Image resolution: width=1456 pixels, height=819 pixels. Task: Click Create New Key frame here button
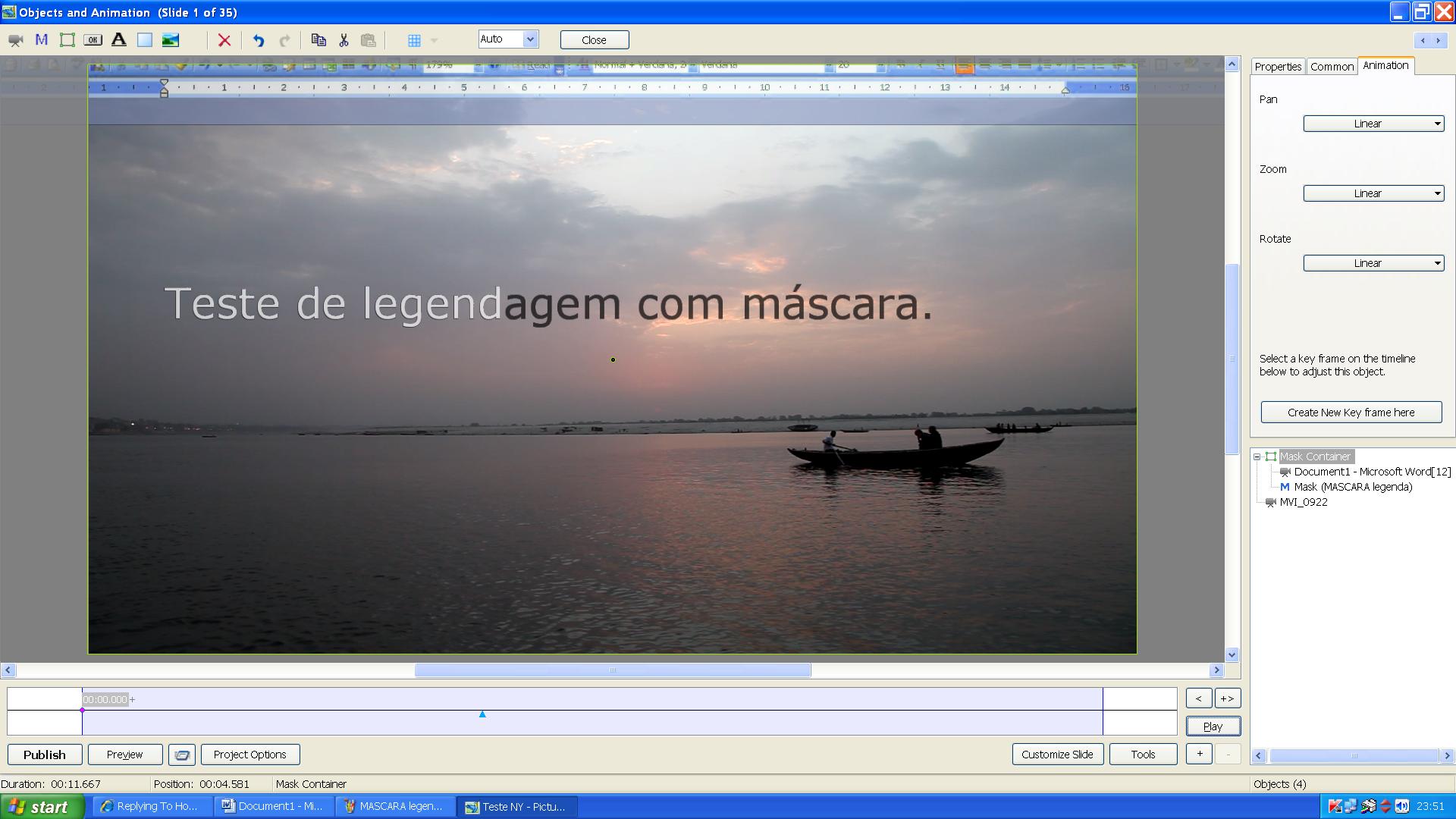coord(1351,413)
